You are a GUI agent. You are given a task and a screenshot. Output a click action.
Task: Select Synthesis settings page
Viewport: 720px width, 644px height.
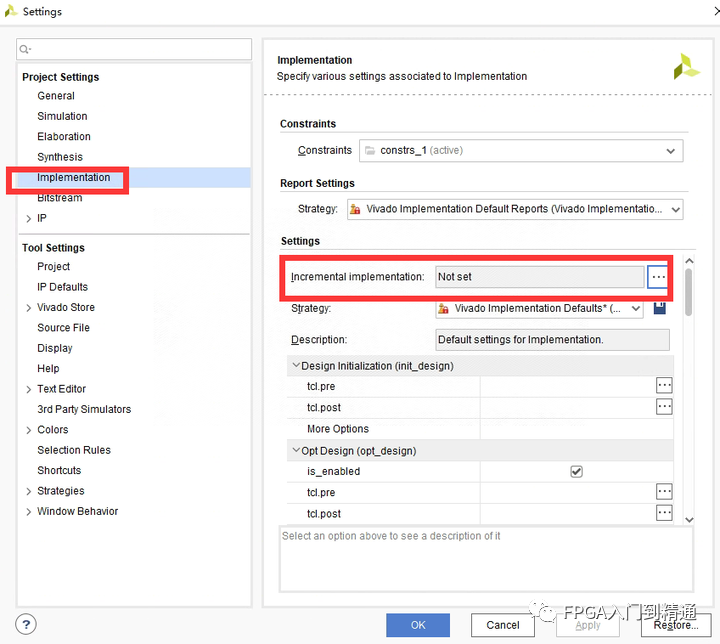click(60, 157)
